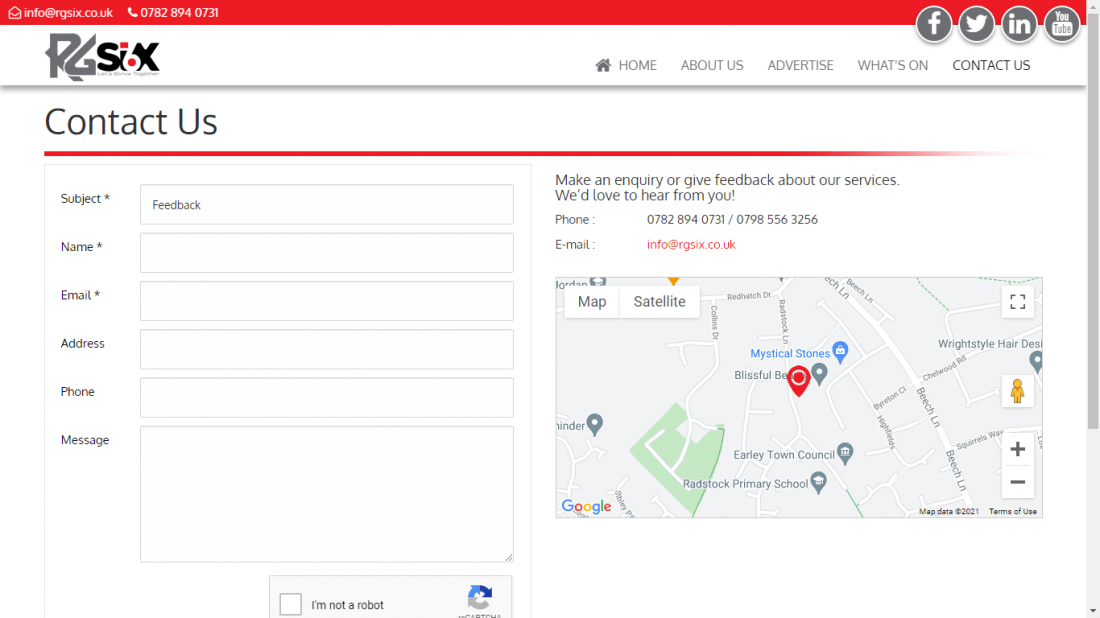Image resolution: width=1100 pixels, height=618 pixels.
Task: Go to the HOME menu item
Action: point(637,65)
